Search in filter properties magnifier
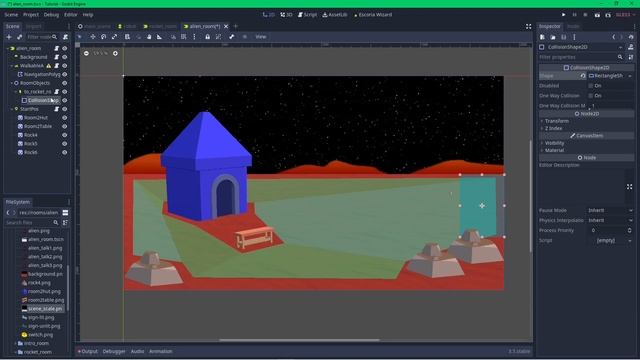 [x=620, y=57]
